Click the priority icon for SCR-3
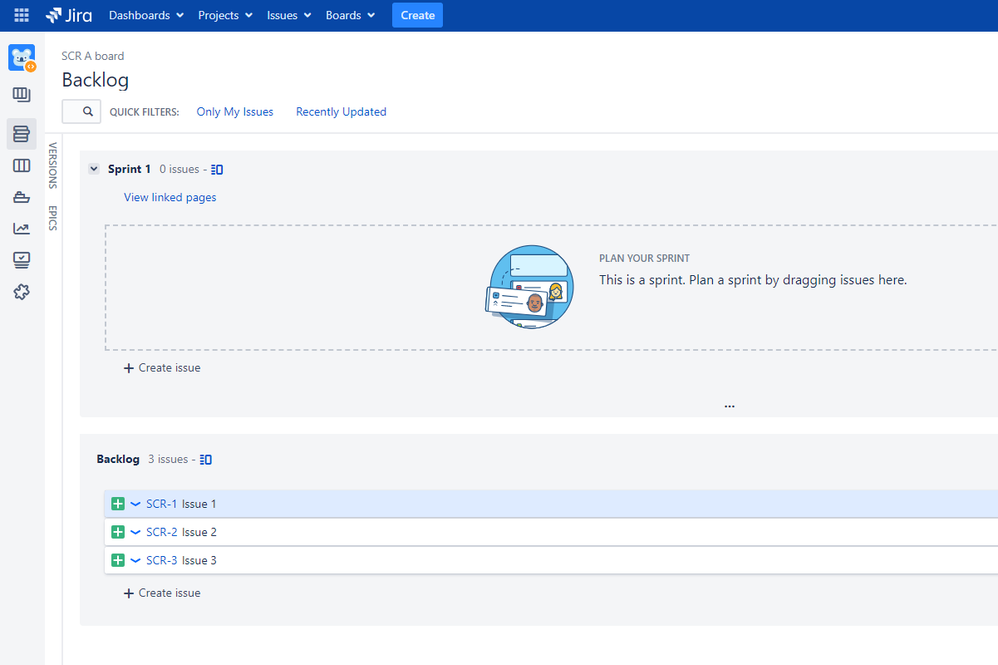The image size is (998, 665). pos(136,560)
